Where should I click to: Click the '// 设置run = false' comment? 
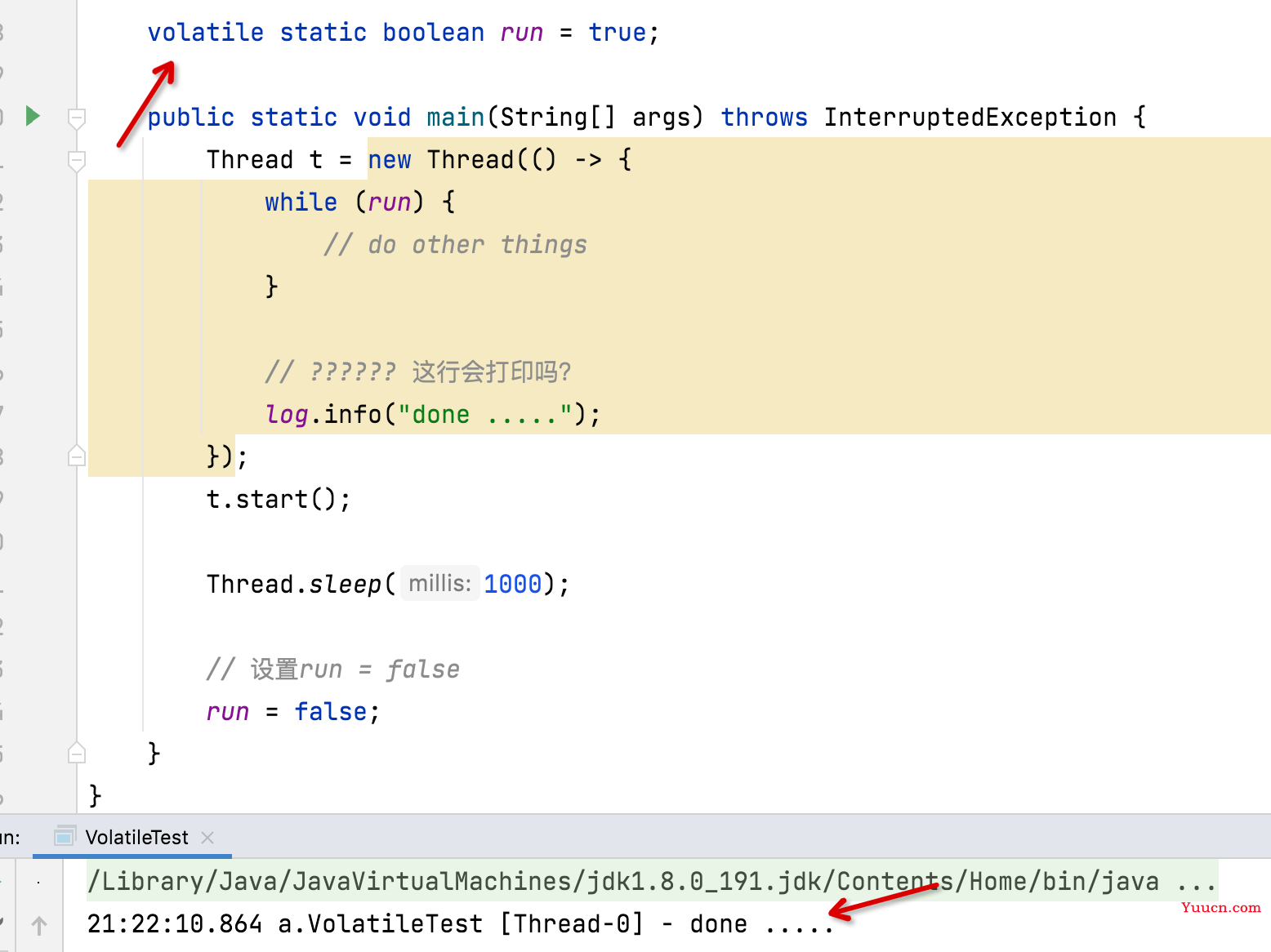point(333,669)
